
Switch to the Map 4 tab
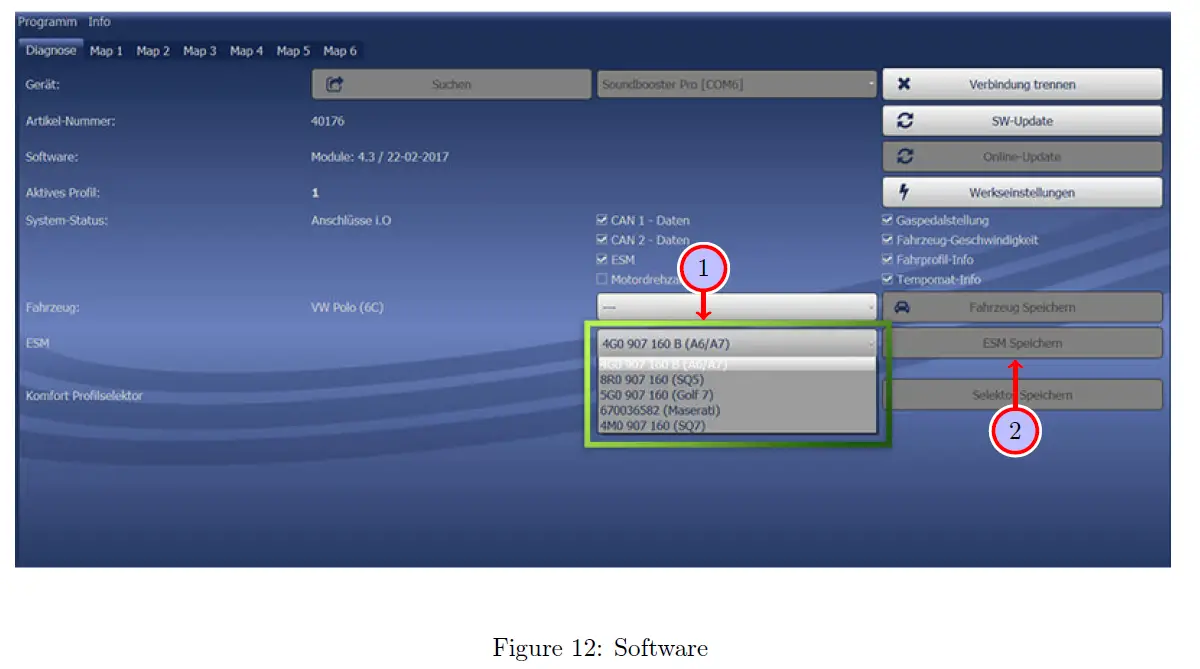click(247, 51)
